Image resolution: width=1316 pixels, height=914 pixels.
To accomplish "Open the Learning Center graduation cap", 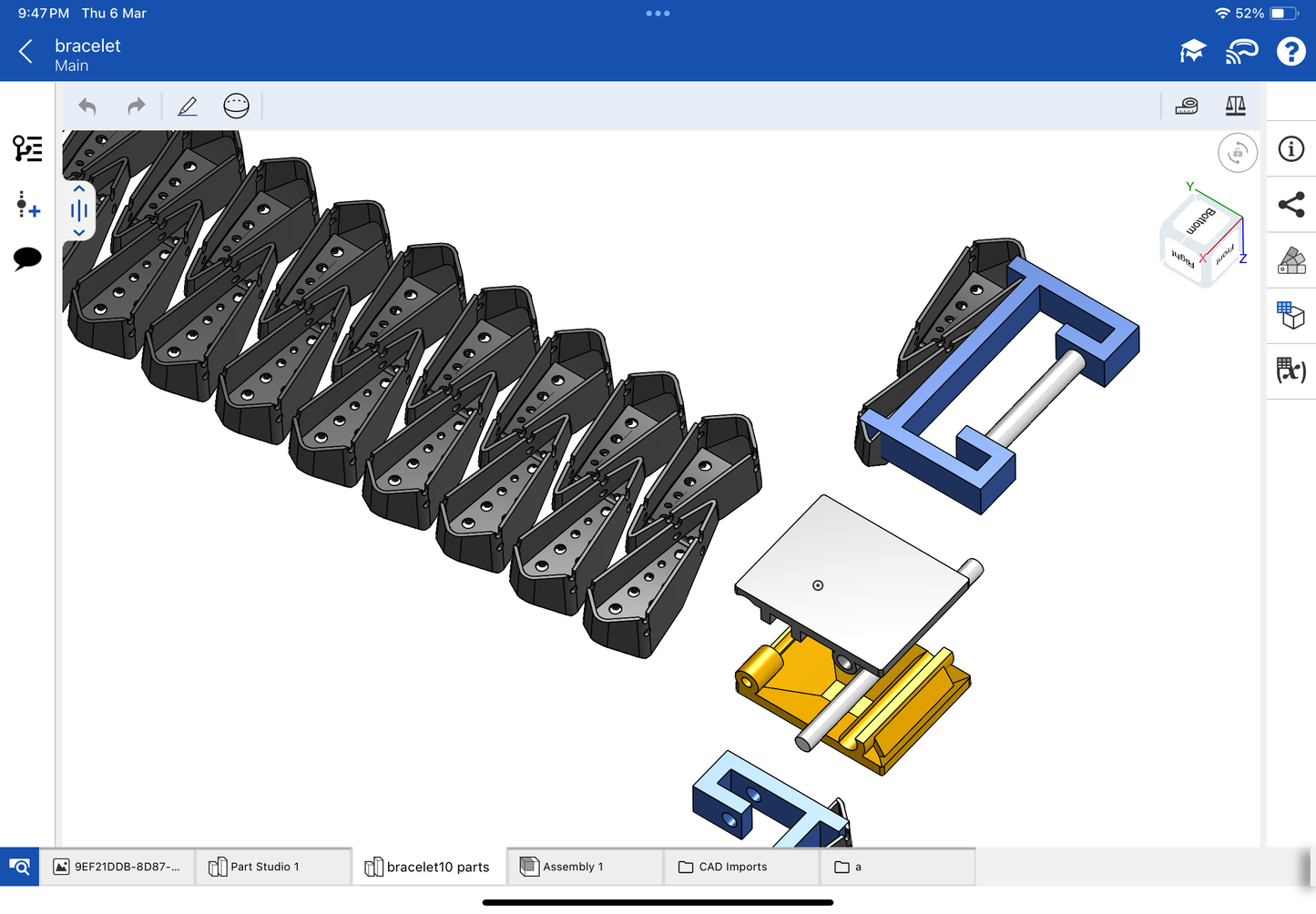I will tap(1192, 52).
